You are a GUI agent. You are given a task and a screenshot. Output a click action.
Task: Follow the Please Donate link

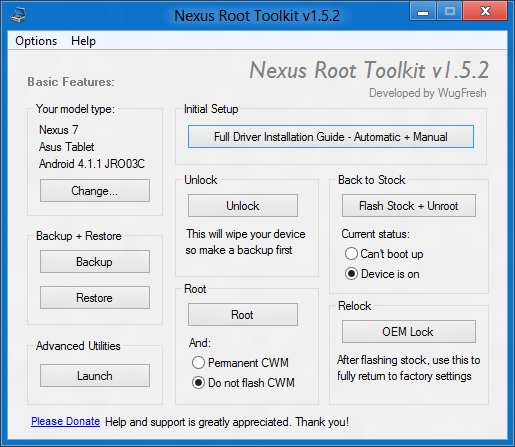click(65, 421)
